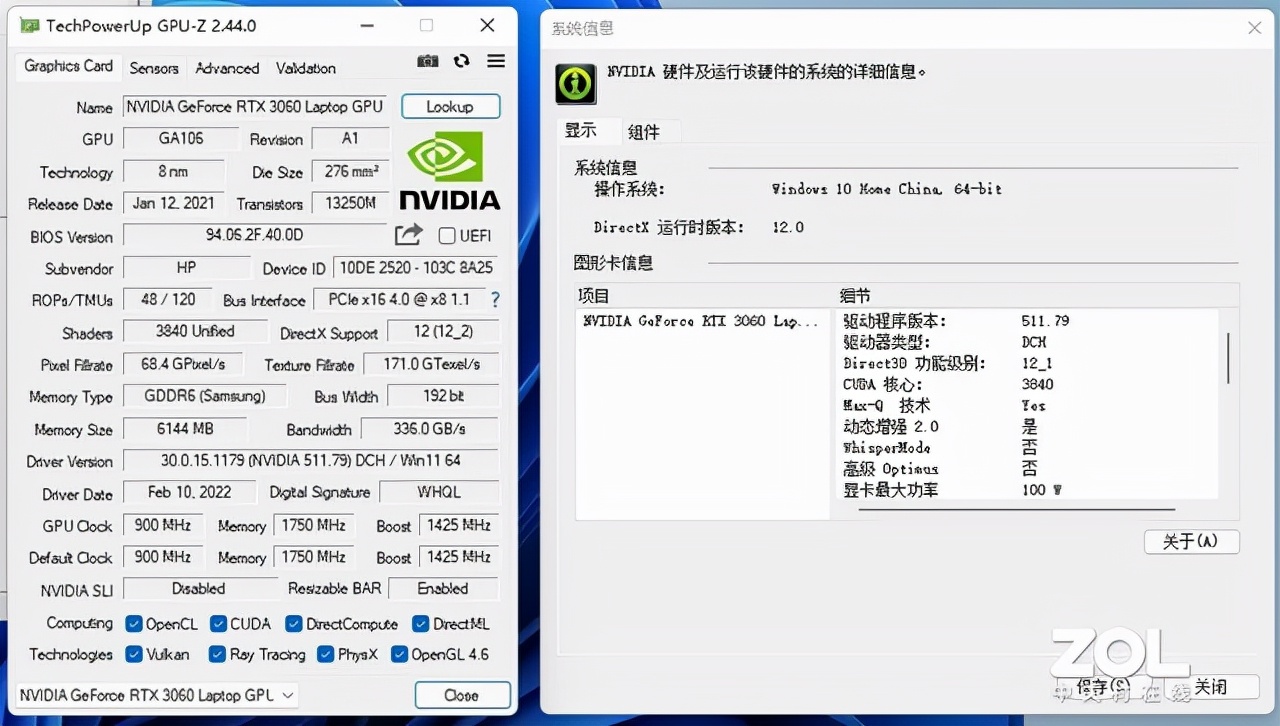Toggle the Ray Tracing checkbox

click(x=216, y=655)
